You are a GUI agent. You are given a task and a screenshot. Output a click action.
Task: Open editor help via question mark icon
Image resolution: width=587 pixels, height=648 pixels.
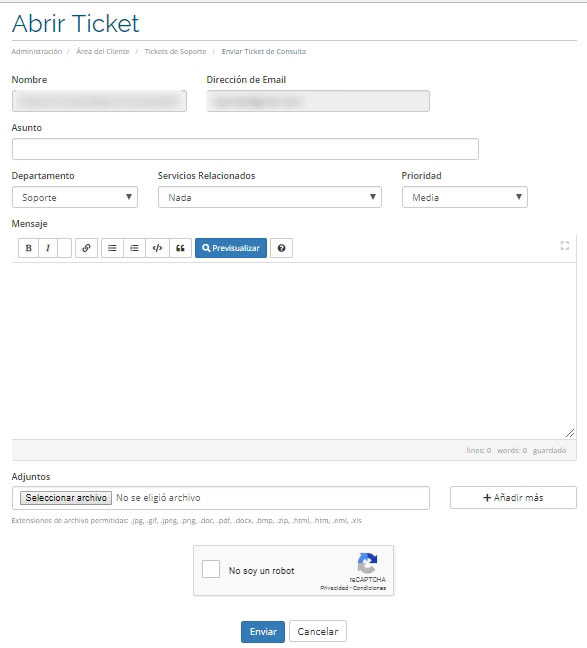[282, 248]
